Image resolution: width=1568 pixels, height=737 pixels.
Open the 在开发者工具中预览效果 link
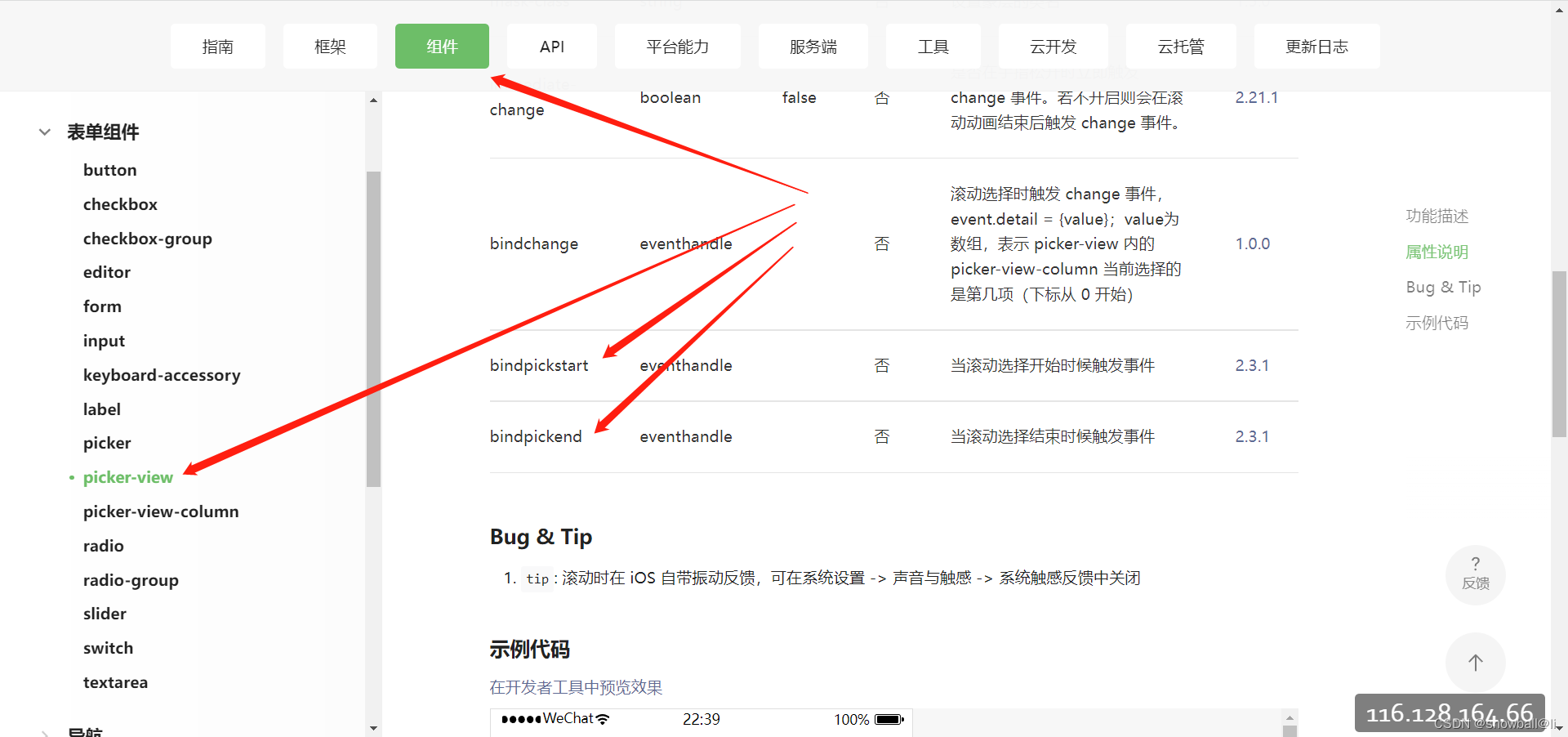click(575, 687)
